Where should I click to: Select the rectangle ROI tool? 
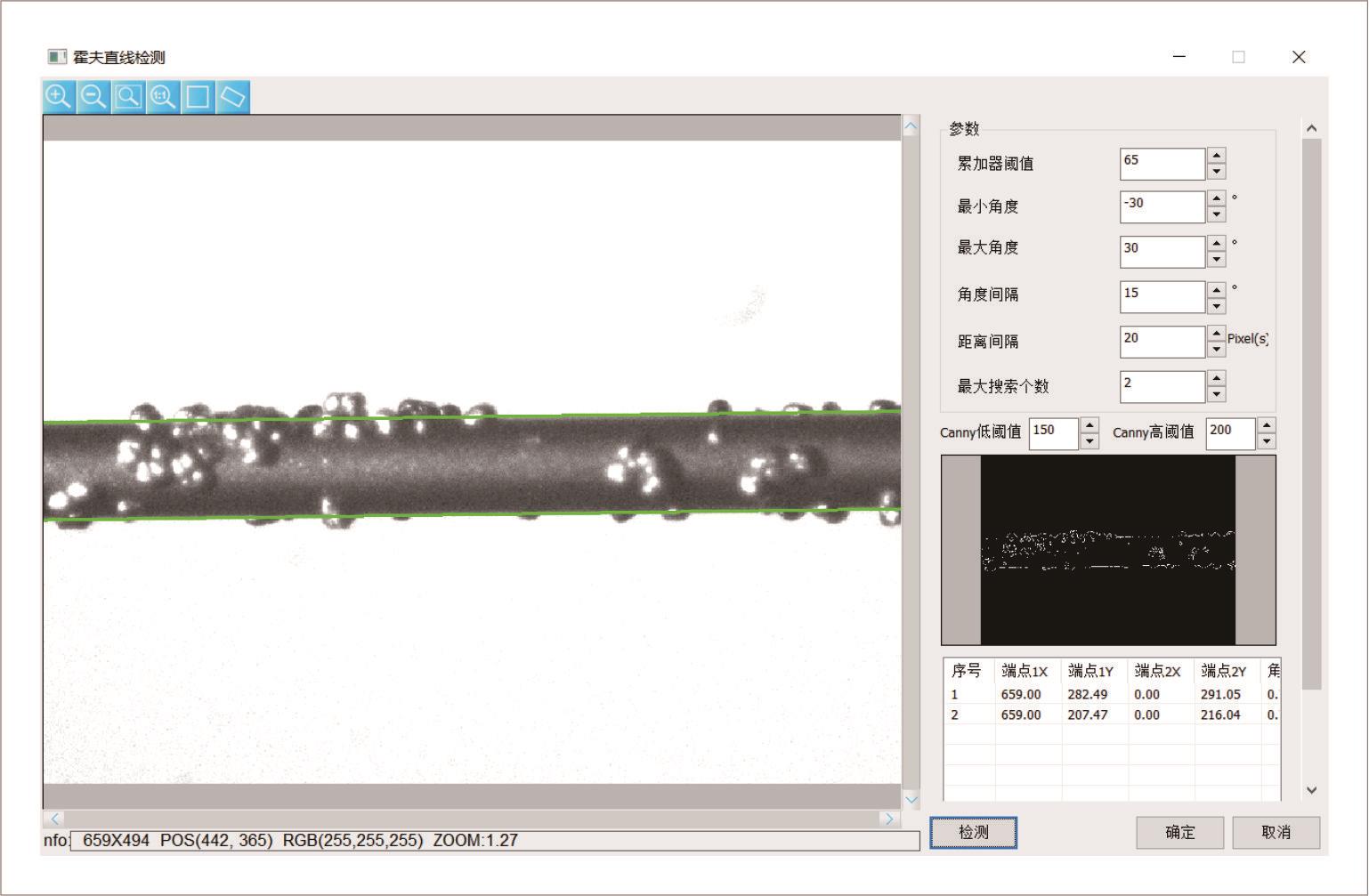pos(198,96)
